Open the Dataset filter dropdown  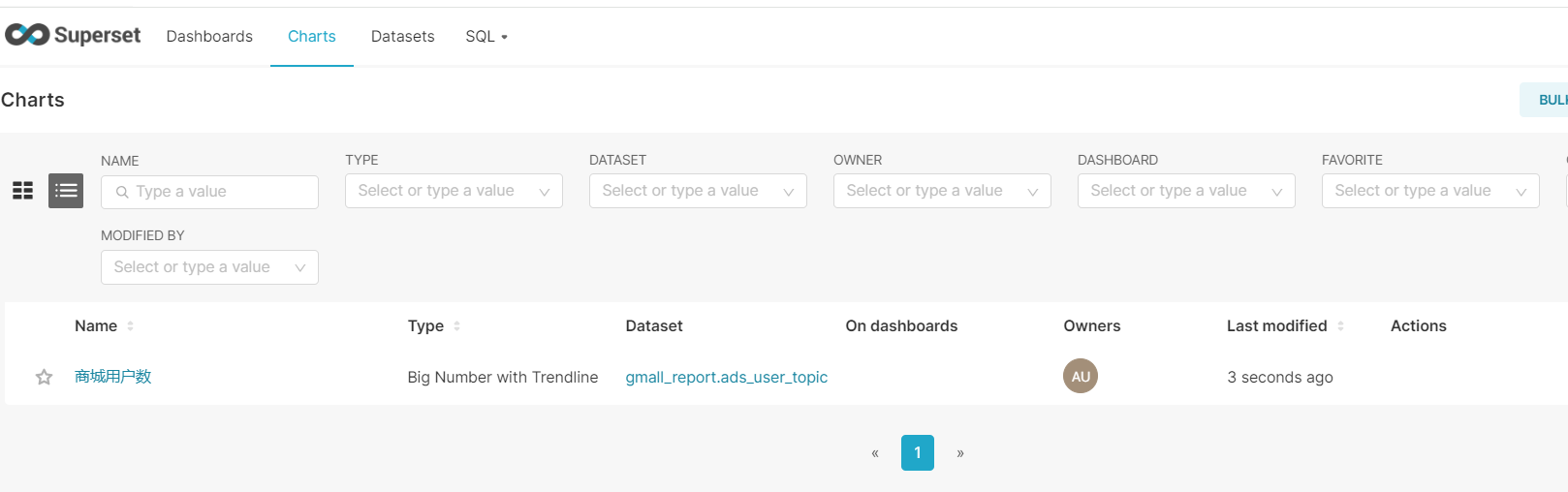coord(698,191)
